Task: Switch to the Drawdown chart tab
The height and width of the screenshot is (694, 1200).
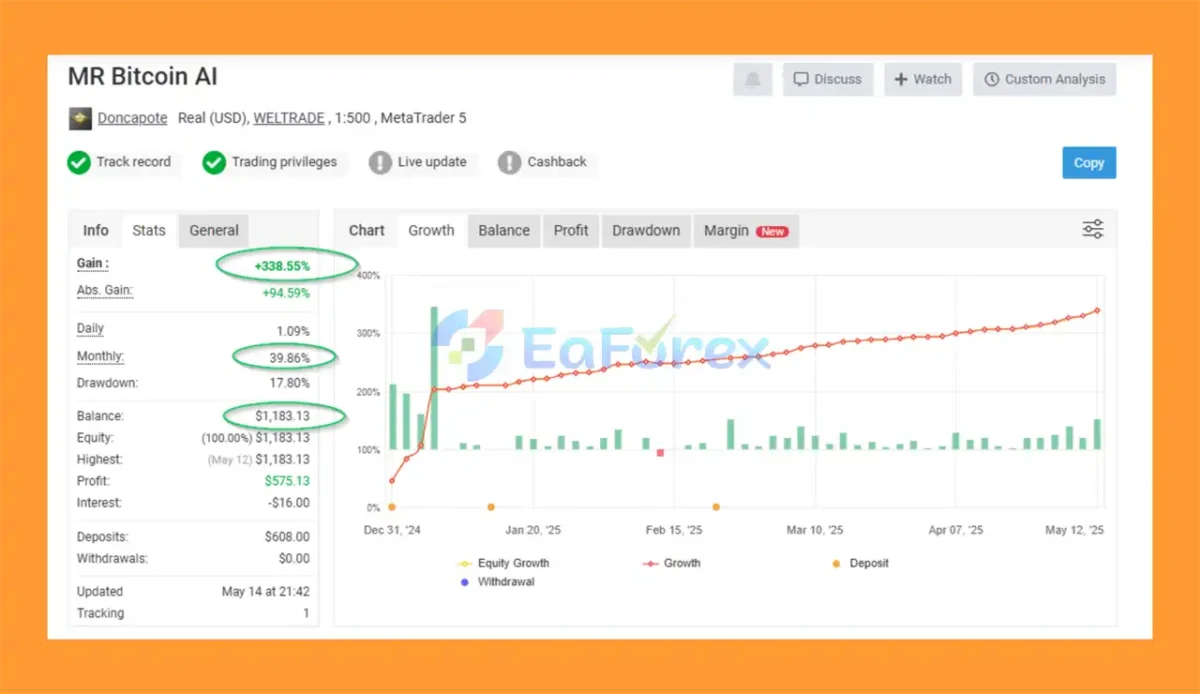Action: pos(646,230)
